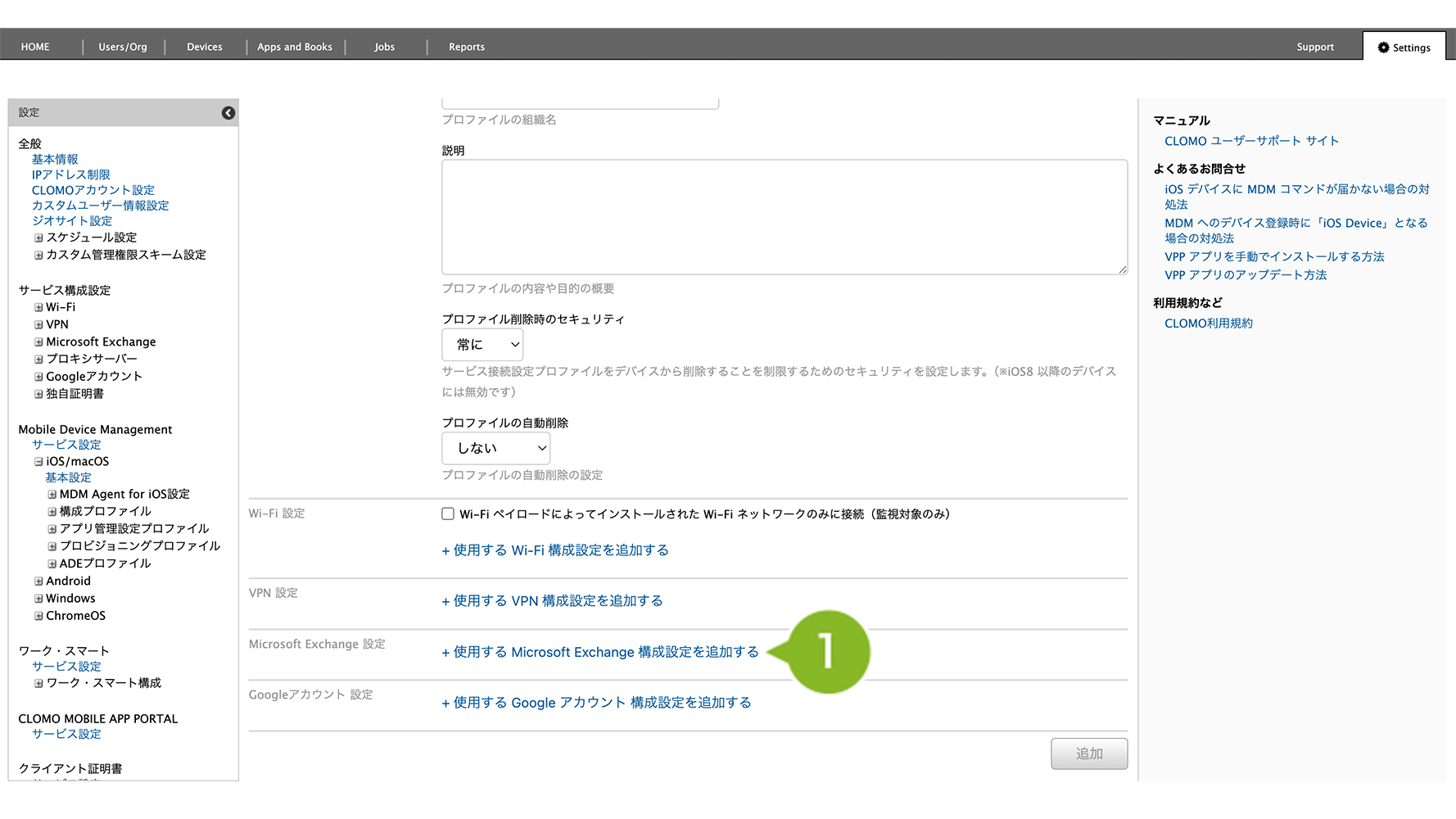Expand Microsoft Exchange tree node icon
The width and height of the screenshot is (1456, 819).
coord(38,342)
